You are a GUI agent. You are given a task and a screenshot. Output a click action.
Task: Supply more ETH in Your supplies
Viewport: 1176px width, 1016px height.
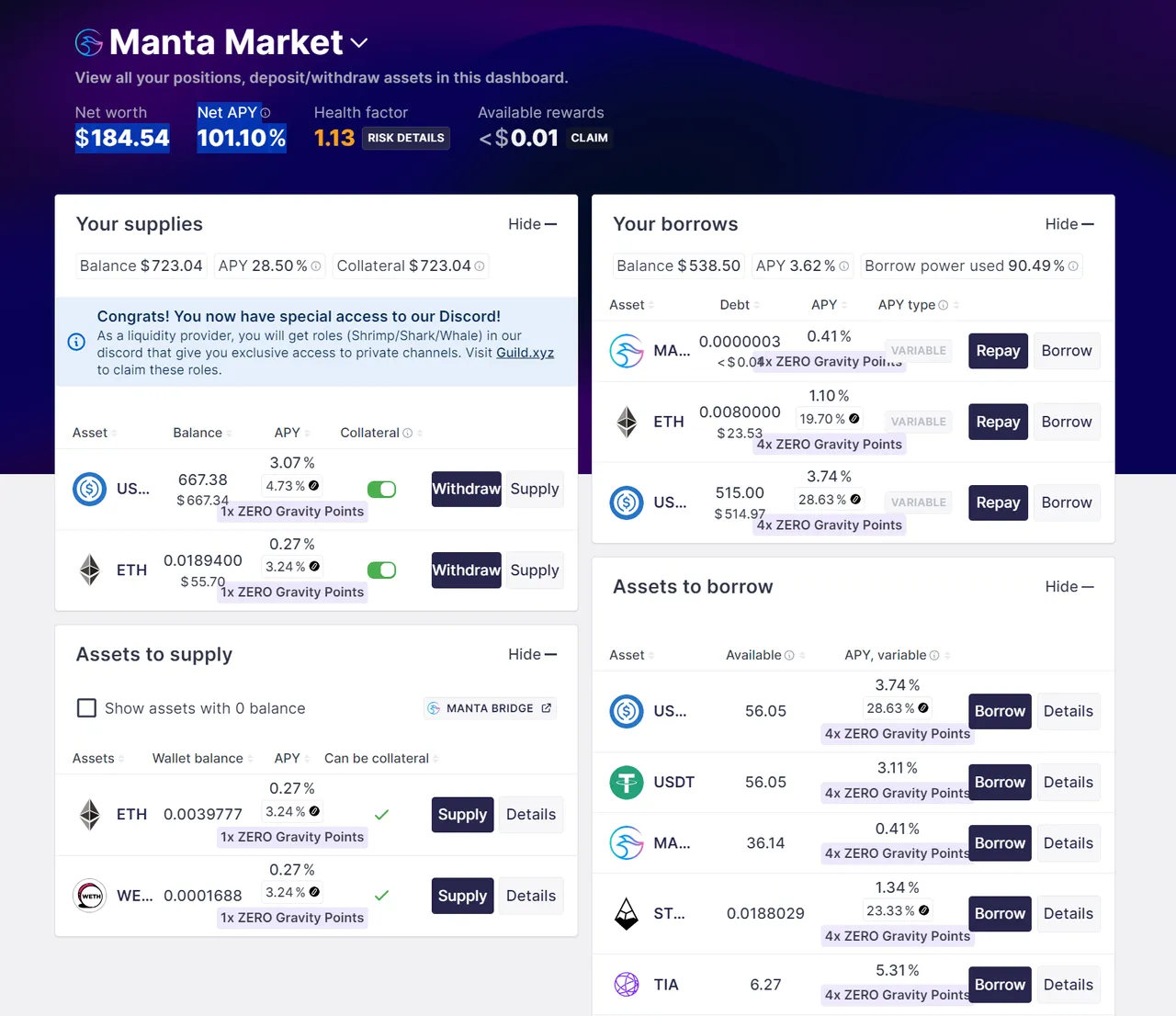click(x=535, y=570)
